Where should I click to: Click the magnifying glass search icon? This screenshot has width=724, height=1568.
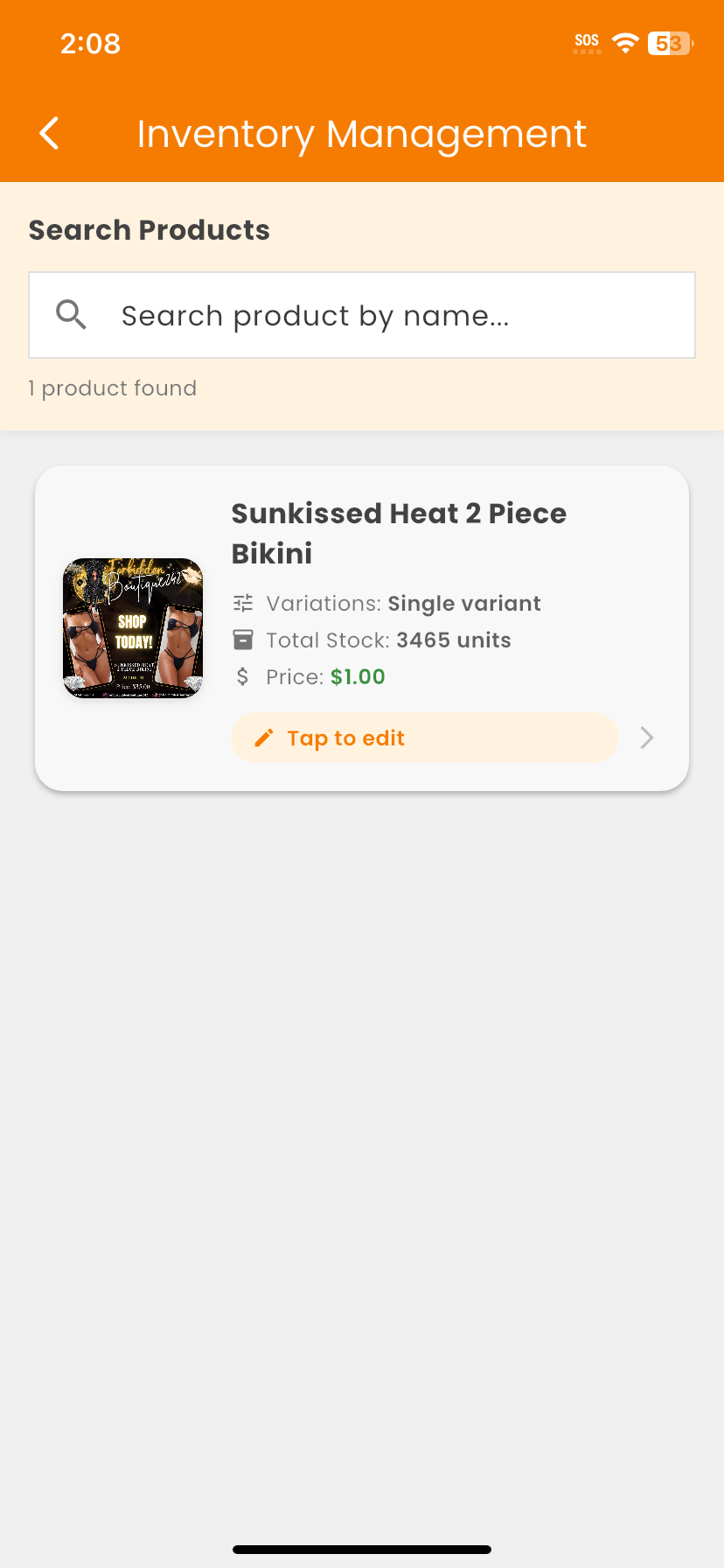71,314
